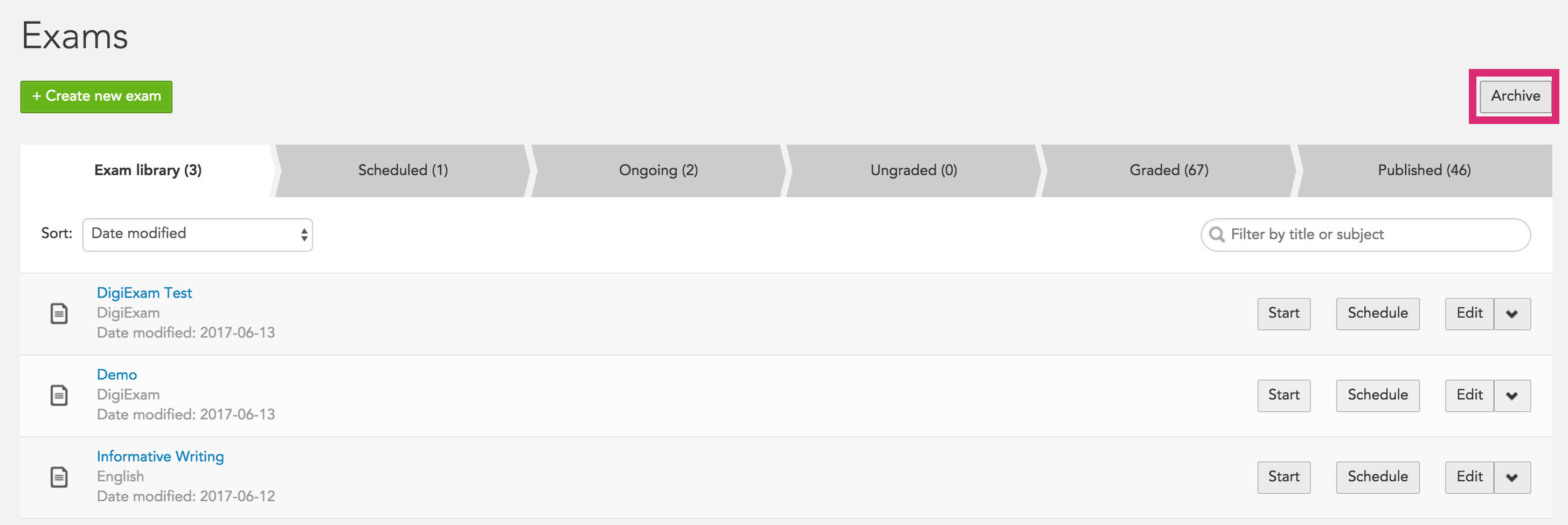Screen dimensions: 1568x525
Task: Start the Demo exam
Action: 1283,395
